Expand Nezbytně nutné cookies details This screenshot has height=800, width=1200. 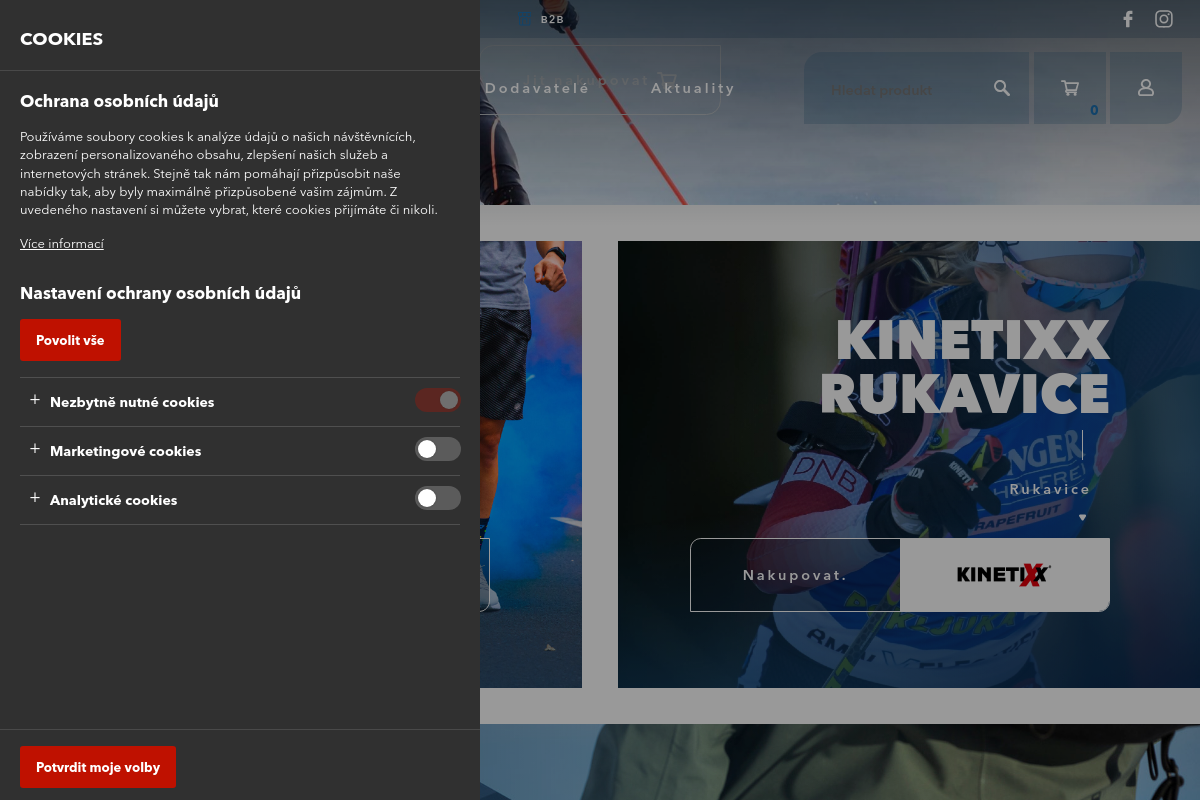[x=35, y=400]
